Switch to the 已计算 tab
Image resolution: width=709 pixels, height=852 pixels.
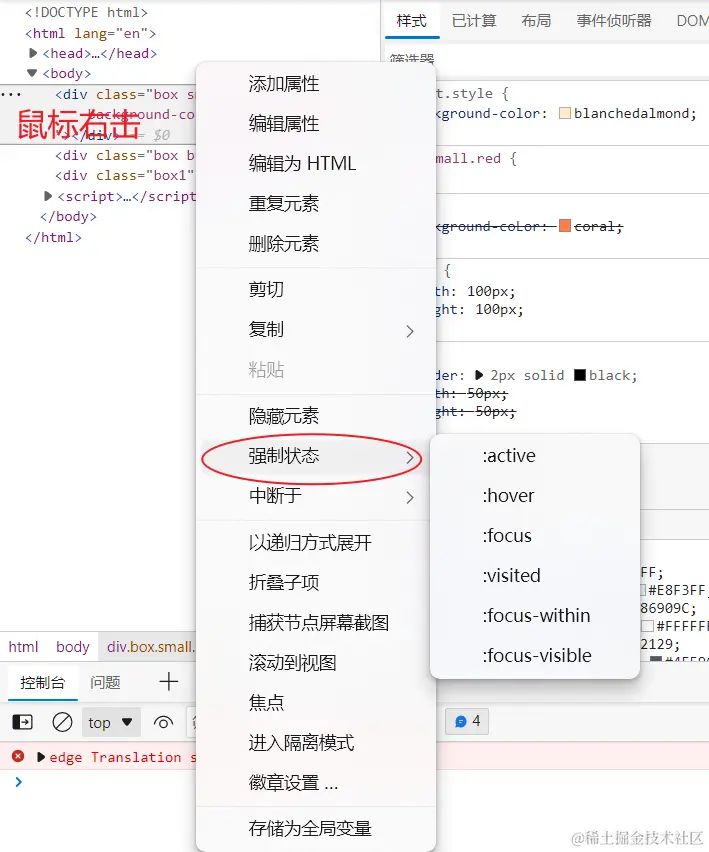pyautogui.click(x=474, y=21)
